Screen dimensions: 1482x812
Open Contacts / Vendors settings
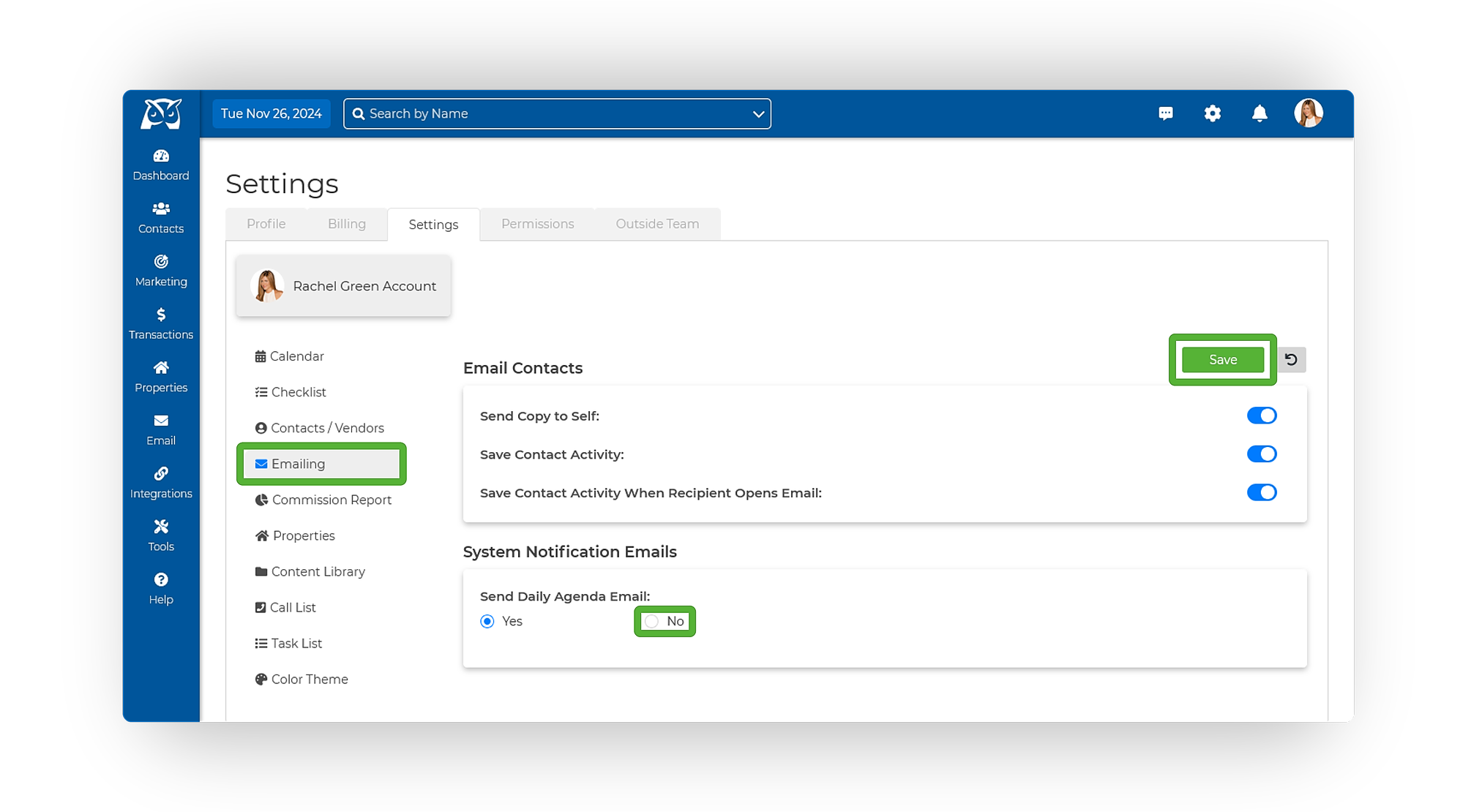(320, 428)
